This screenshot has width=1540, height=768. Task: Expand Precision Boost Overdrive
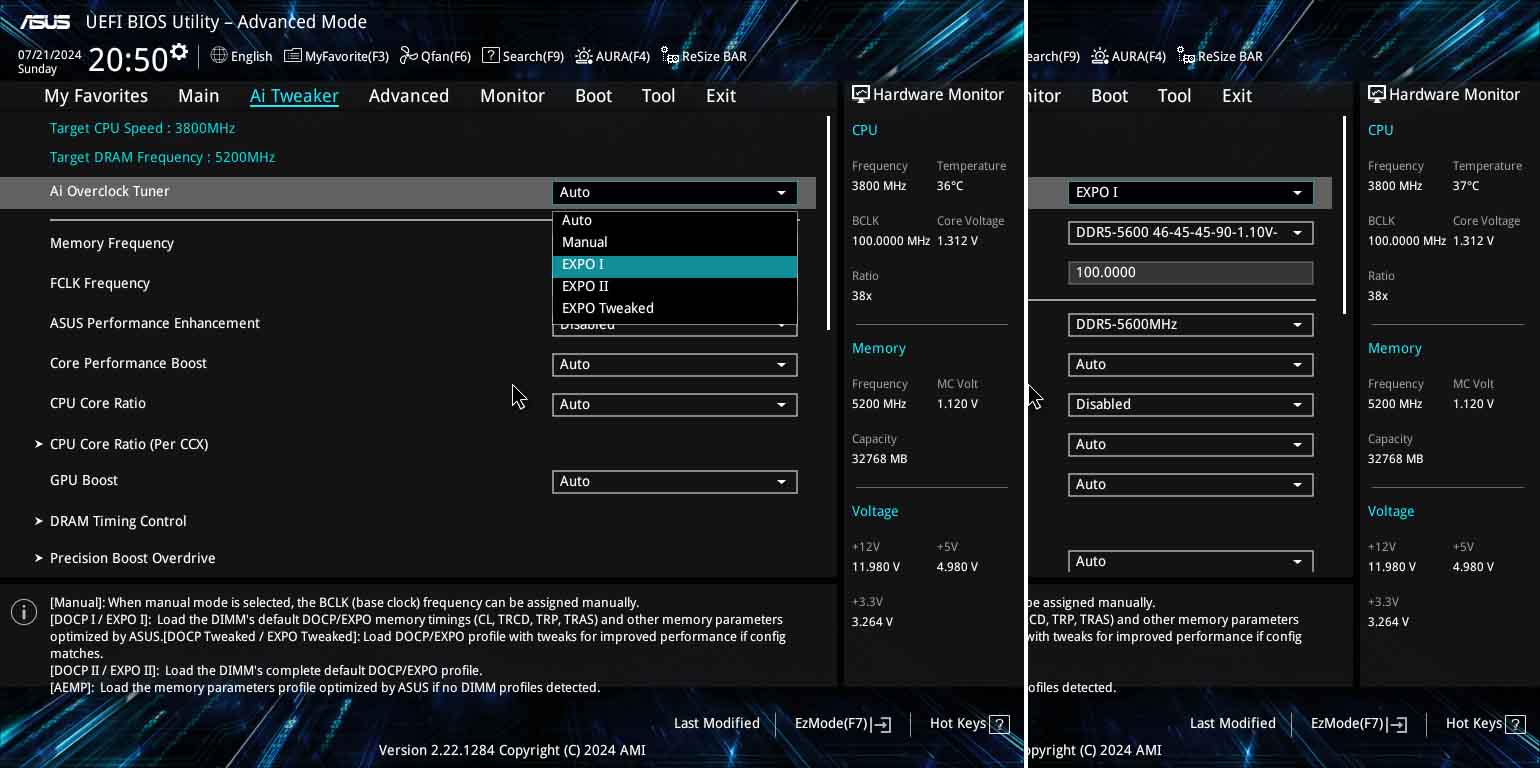click(125, 558)
